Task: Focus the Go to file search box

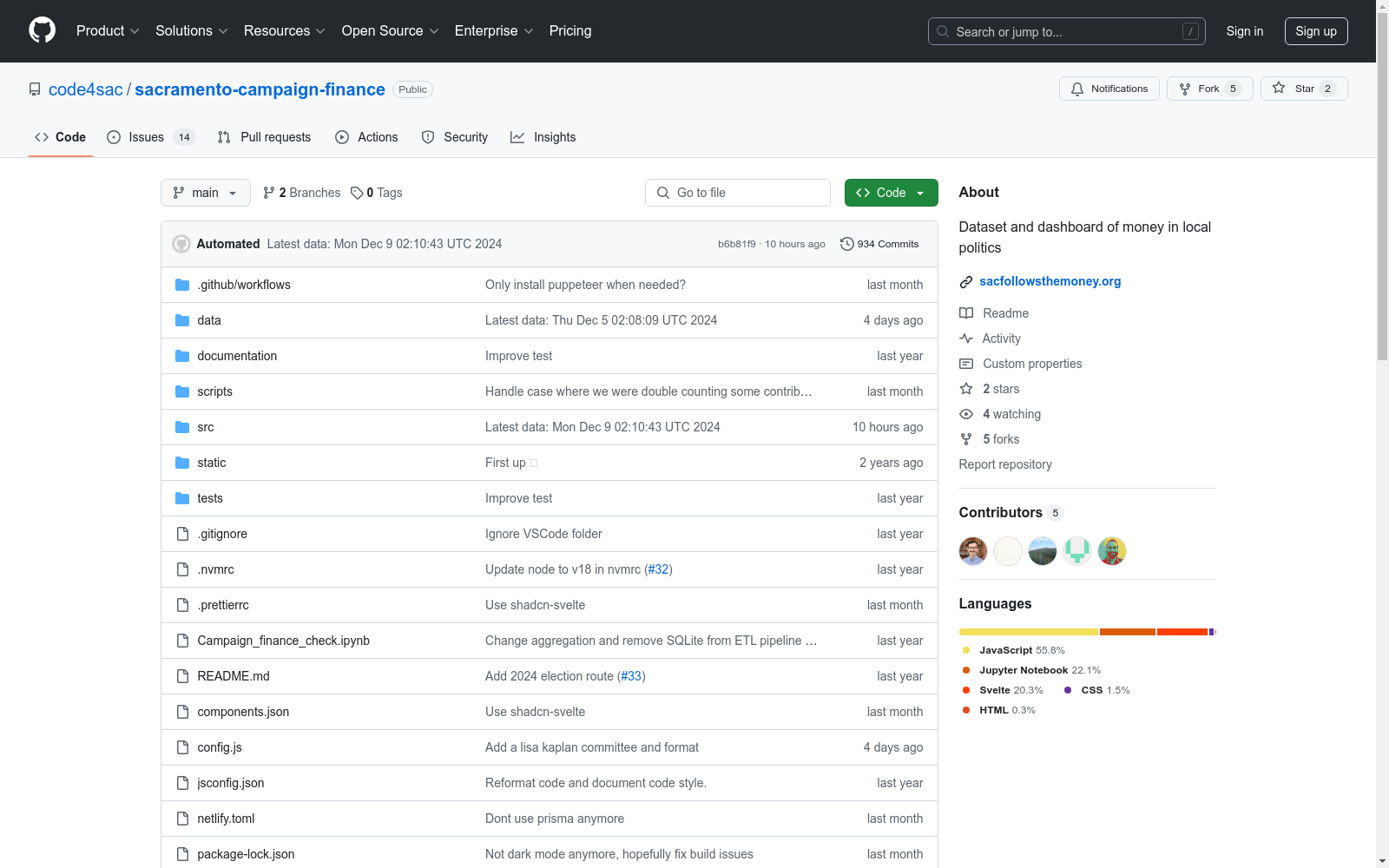Action: click(x=738, y=193)
